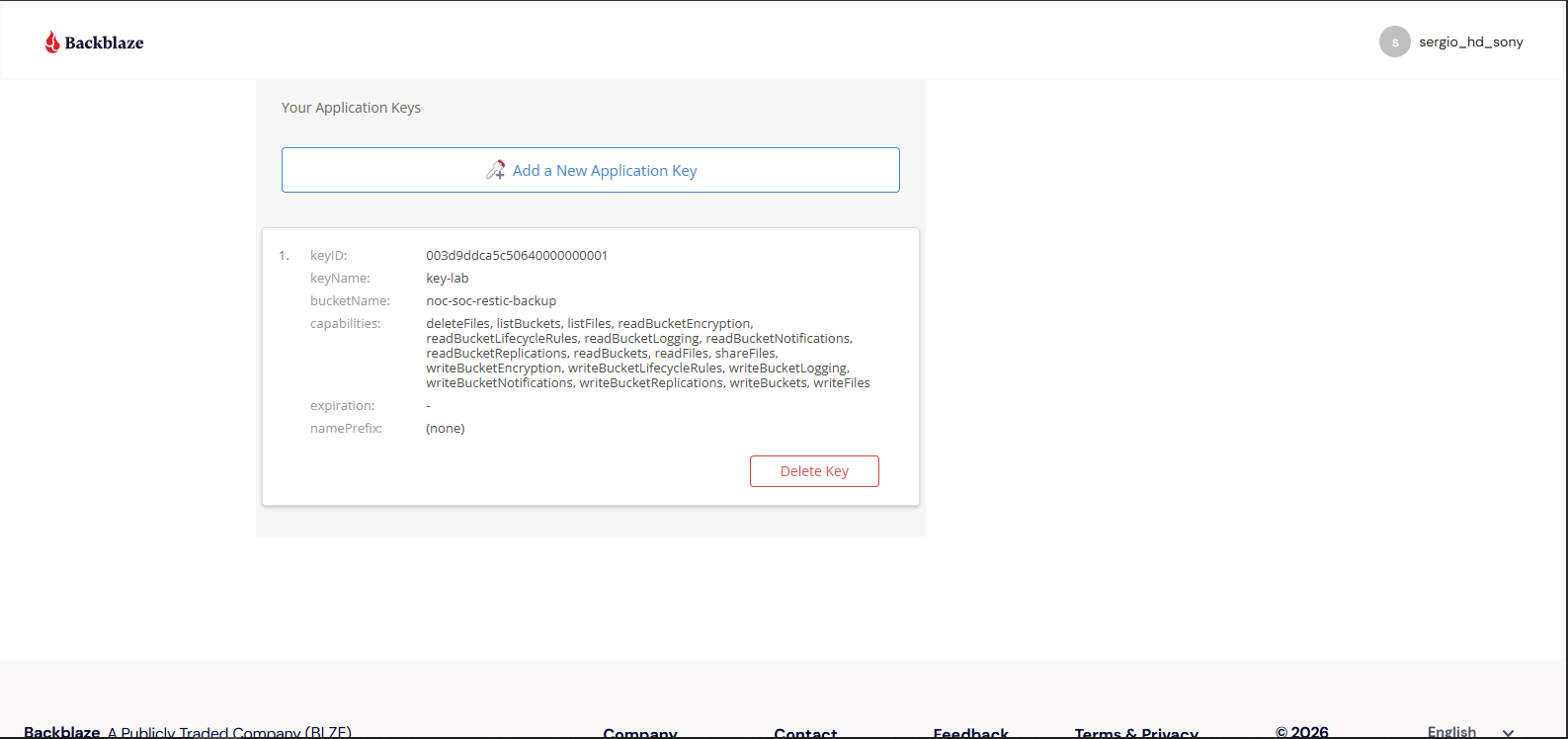Click the namePrefix label
The image size is (1568, 739).
coord(346,428)
